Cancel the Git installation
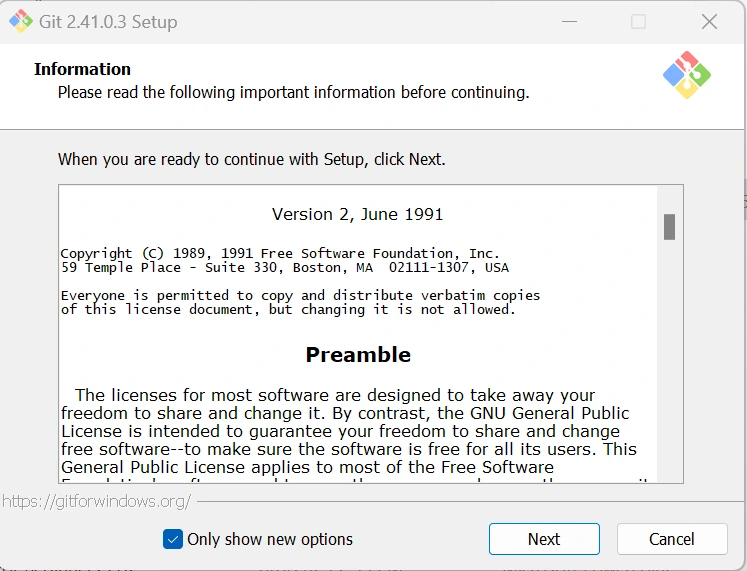747x571 pixels. pos(671,539)
